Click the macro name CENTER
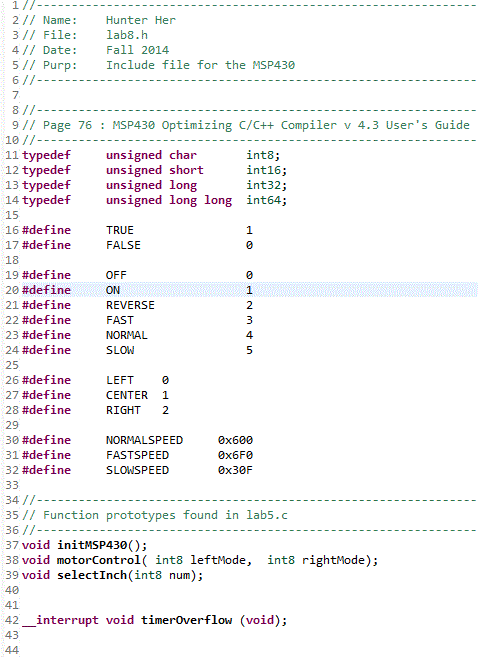This screenshot has height=658, width=478. coord(127,395)
